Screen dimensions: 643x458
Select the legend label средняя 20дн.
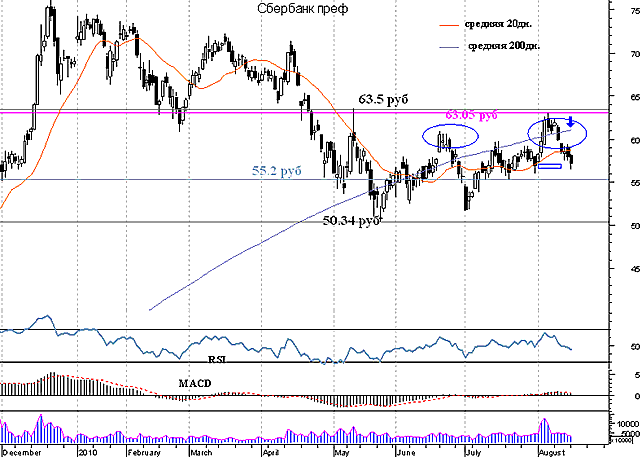click(x=498, y=24)
